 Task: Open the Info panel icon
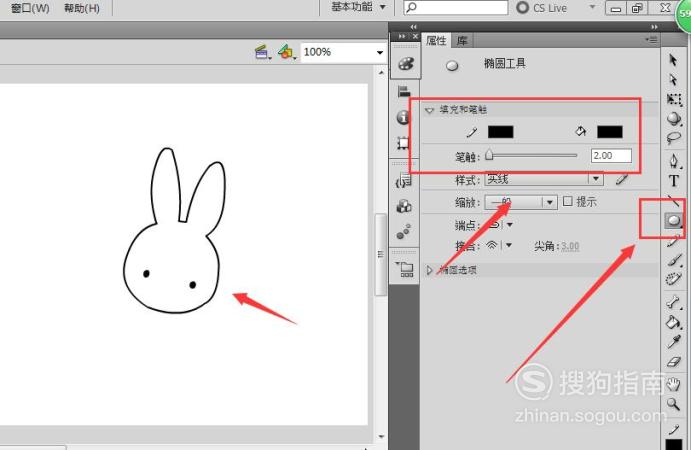403,117
